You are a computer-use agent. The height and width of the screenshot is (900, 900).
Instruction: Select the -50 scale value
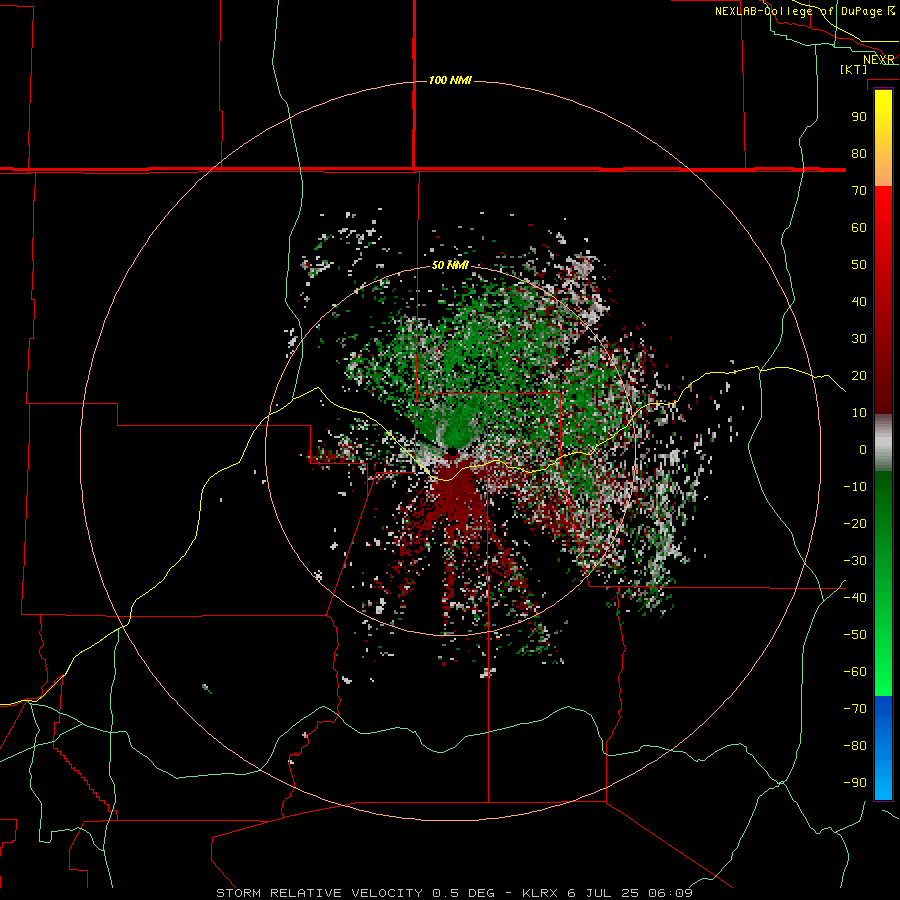855,635
